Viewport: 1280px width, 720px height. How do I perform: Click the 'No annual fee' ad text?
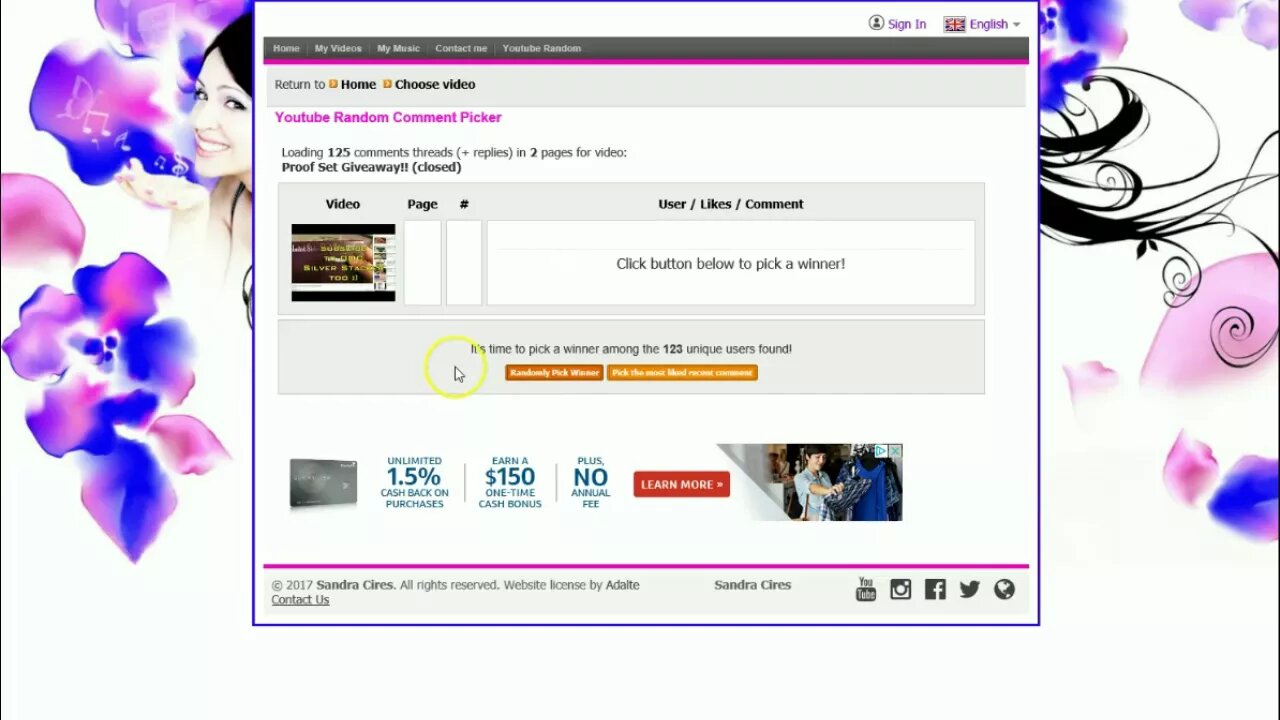[x=590, y=482]
